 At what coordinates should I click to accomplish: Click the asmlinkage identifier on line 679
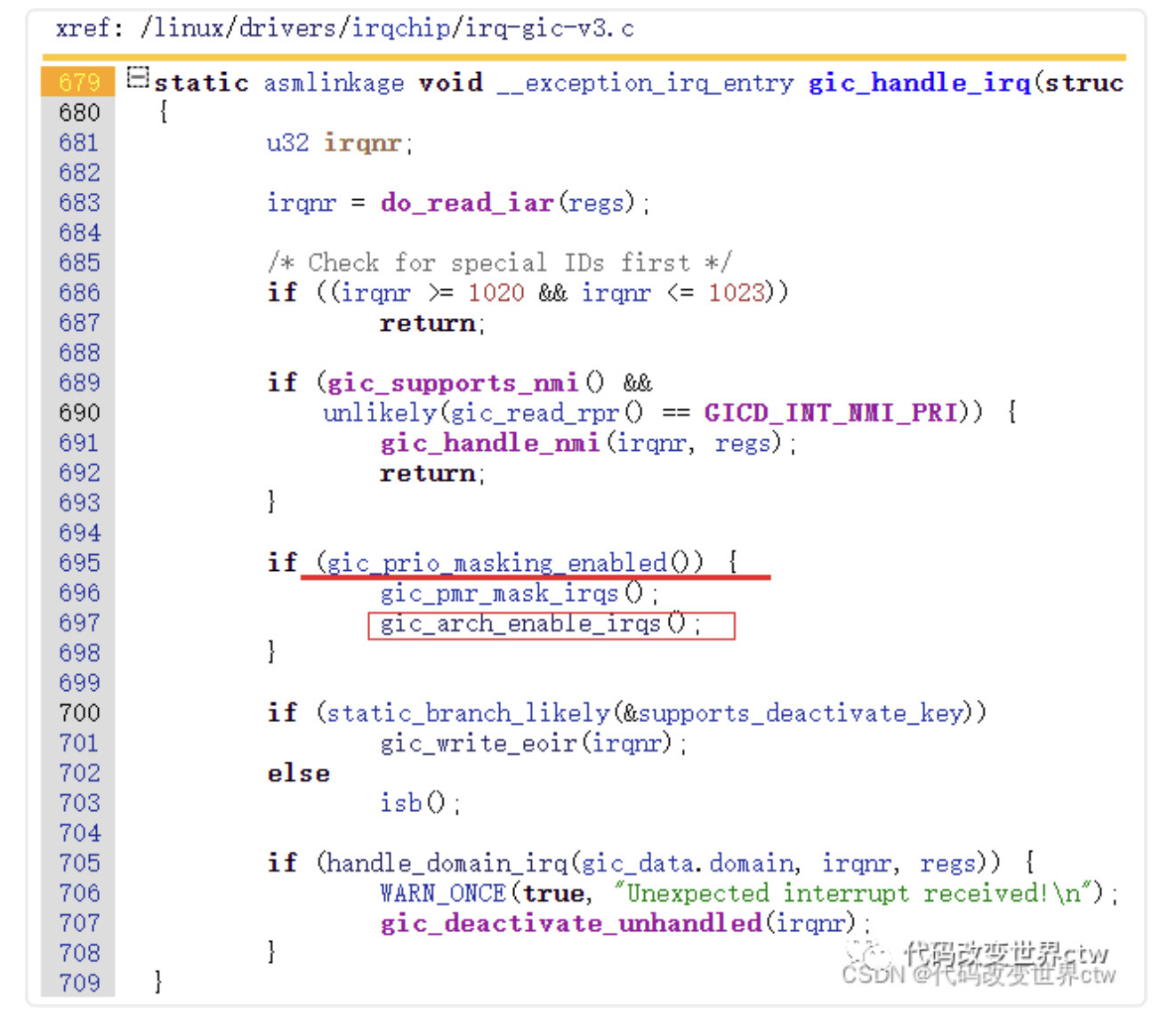pyautogui.click(x=334, y=83)
